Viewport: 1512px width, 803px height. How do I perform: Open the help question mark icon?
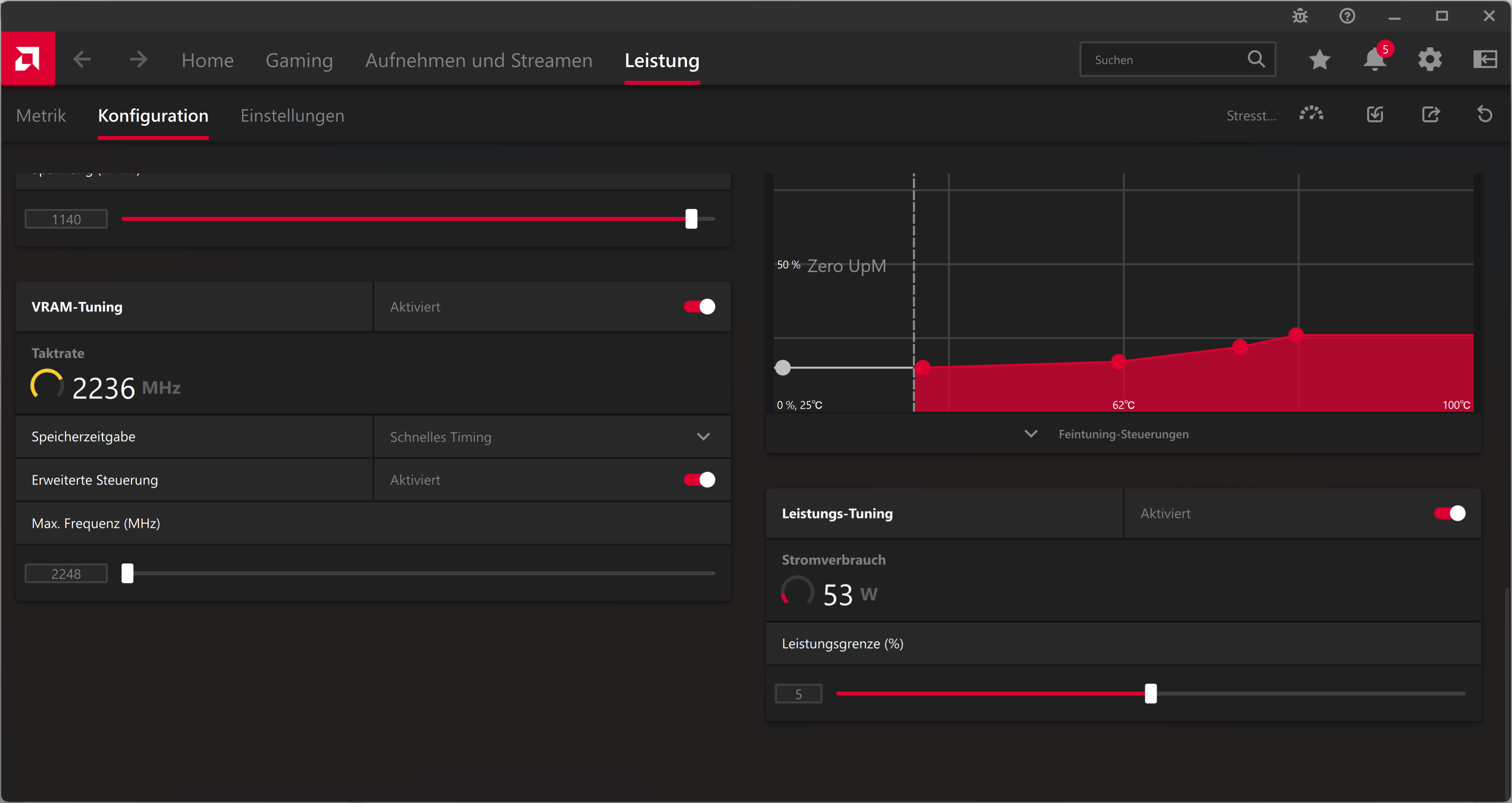click(1347, 16)
